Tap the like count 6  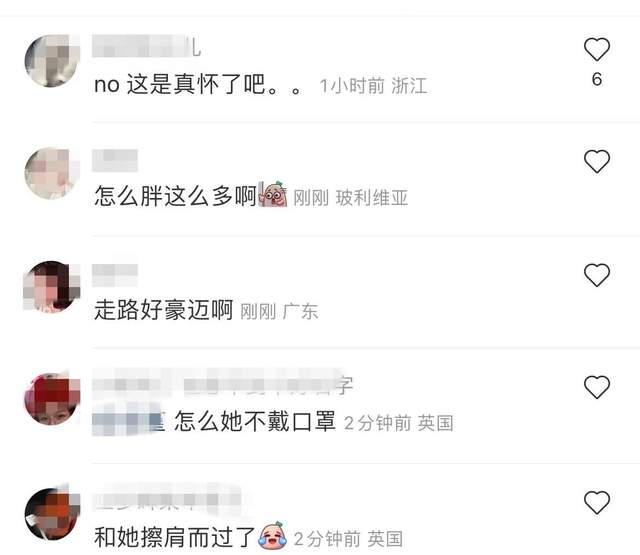tap(597, 79)
